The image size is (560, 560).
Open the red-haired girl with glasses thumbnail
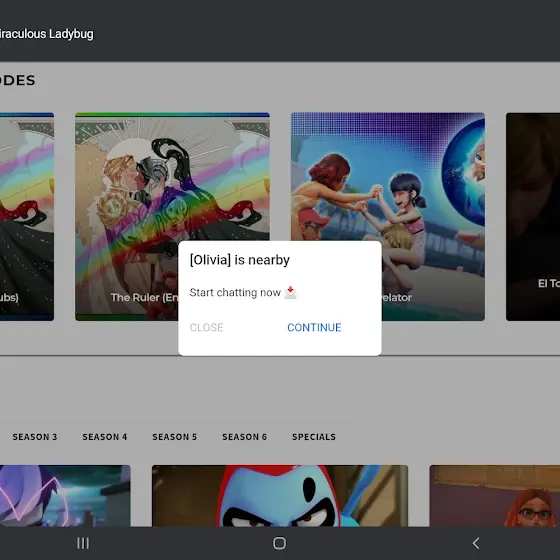click(x=495, y=496)
